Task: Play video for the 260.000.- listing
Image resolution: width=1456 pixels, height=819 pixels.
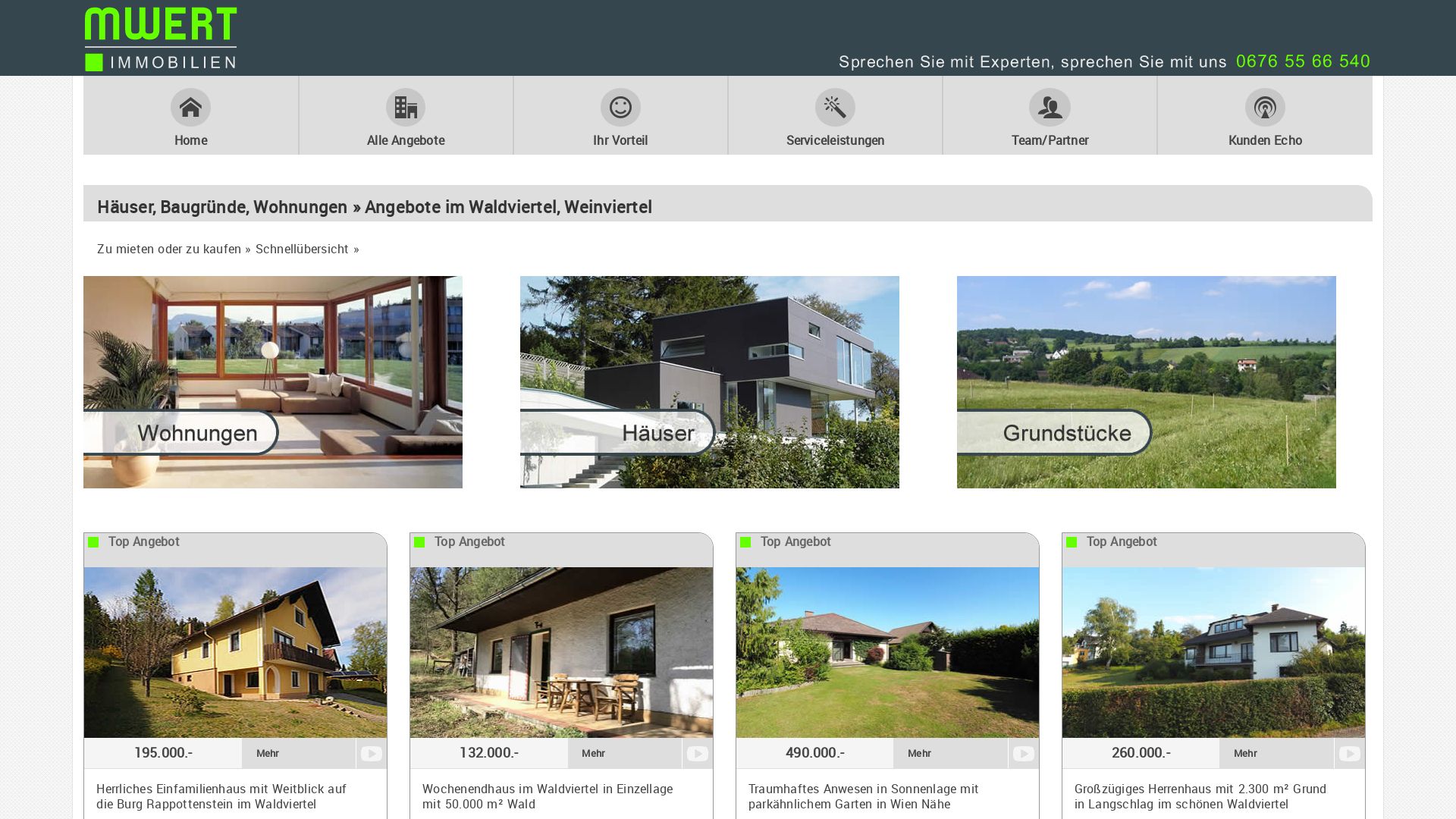Action: (x=1350, y=754)
